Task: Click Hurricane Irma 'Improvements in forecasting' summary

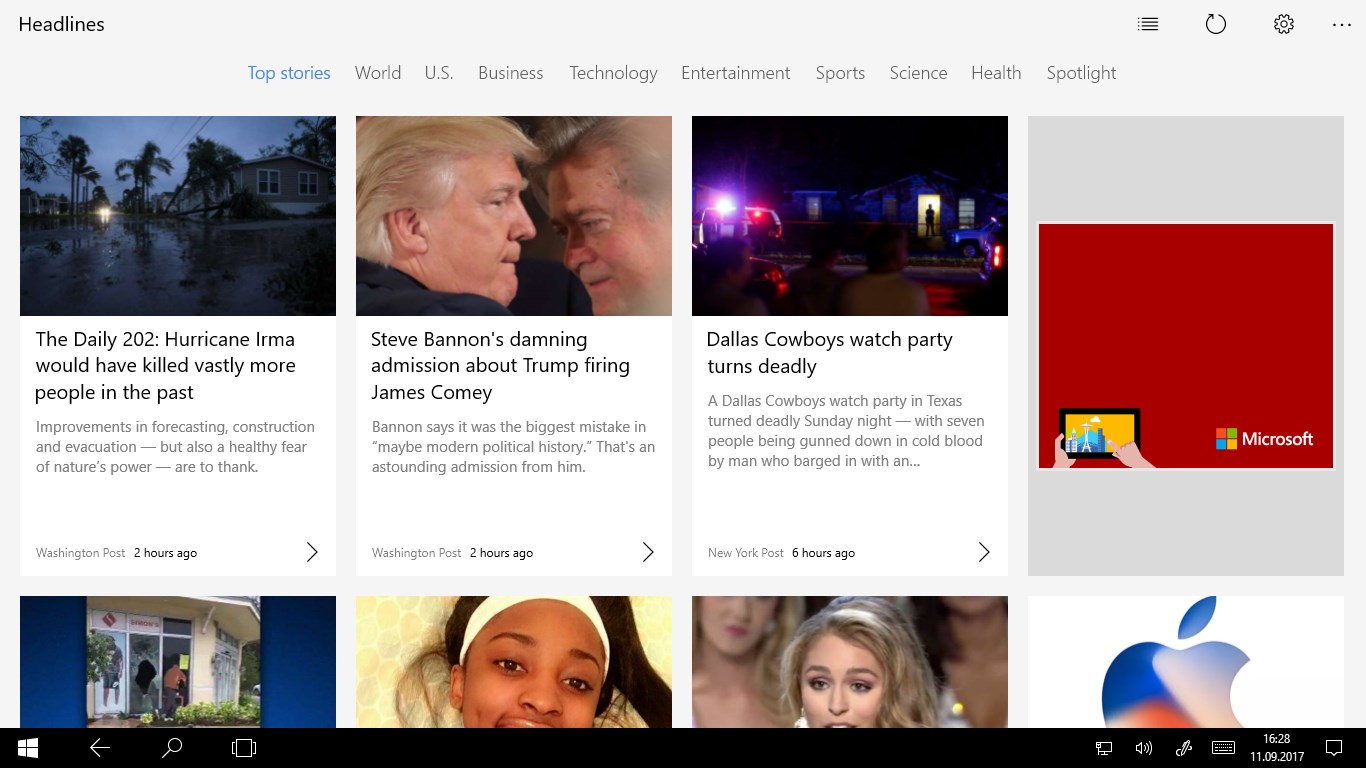Action: pos(175,447)
